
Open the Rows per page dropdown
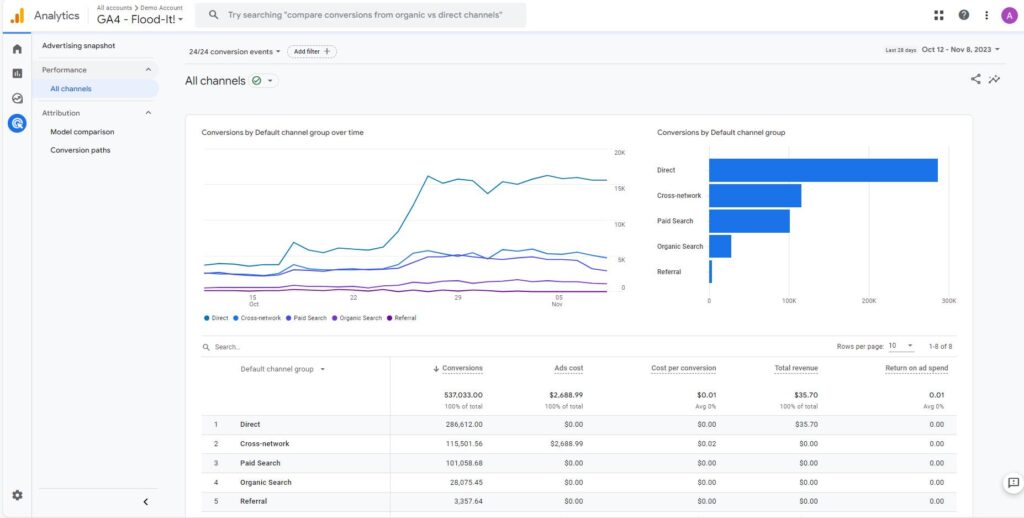tap(901, 346)
